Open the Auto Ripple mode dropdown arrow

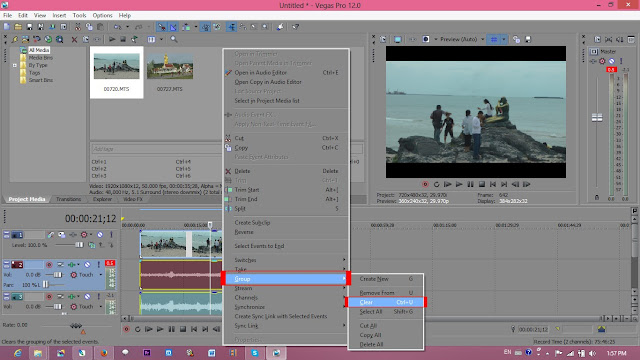pos(196,27)
